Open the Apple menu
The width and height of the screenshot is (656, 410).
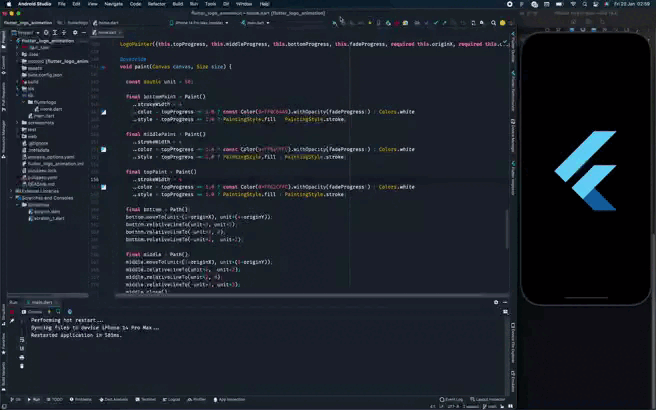tap(8, 4)
